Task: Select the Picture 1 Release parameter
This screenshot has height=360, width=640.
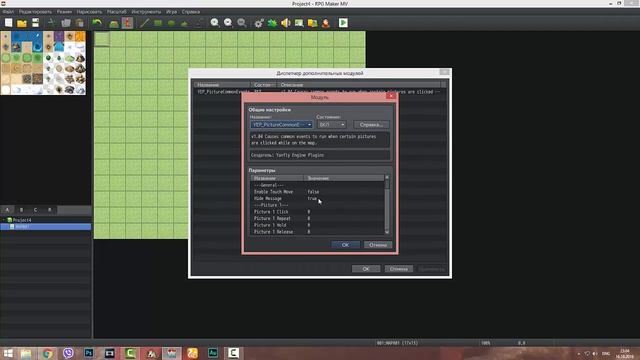Action: (318, 232)
